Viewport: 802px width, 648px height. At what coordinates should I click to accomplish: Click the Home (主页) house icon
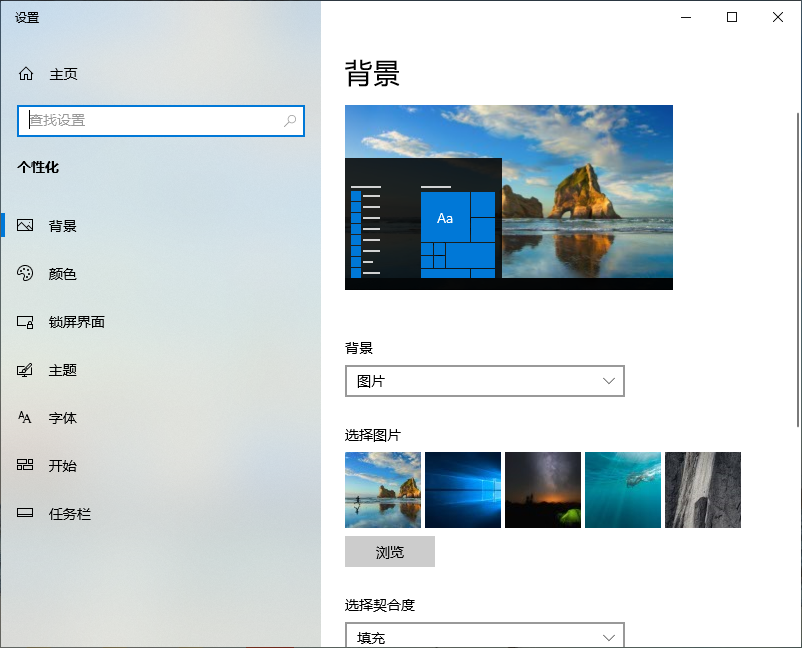pos(26,73)
